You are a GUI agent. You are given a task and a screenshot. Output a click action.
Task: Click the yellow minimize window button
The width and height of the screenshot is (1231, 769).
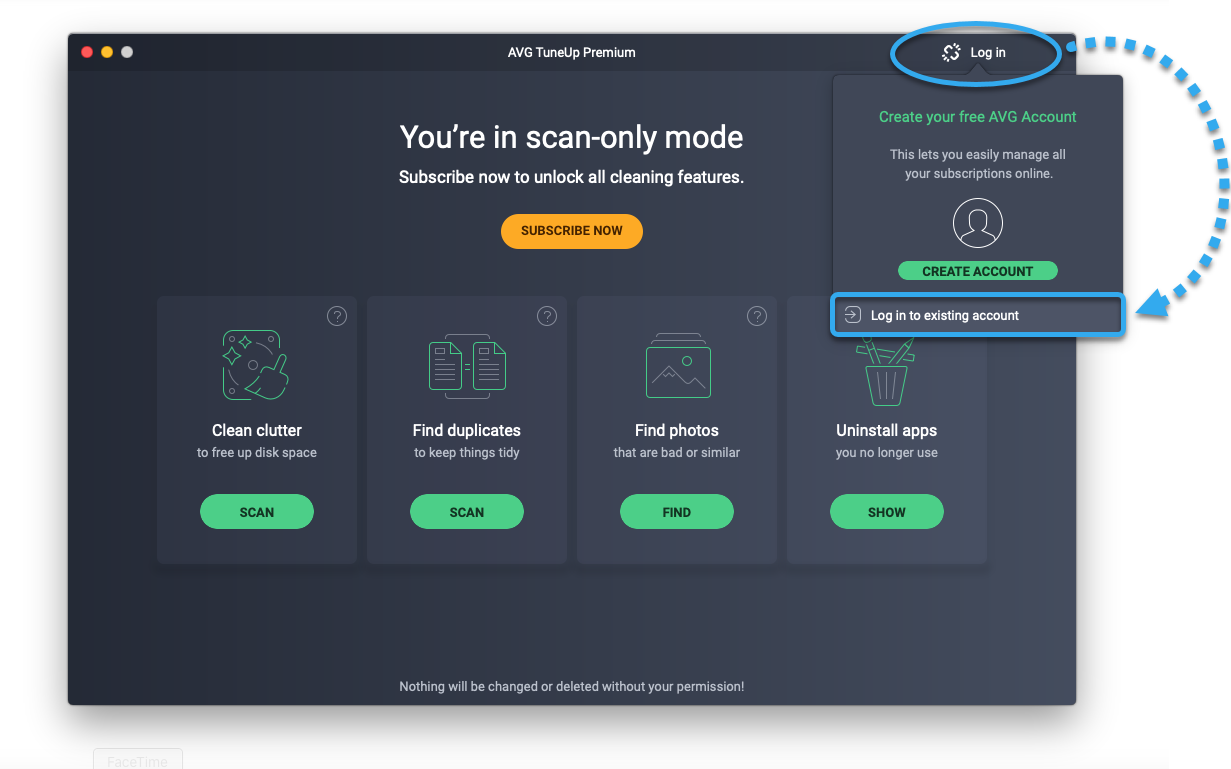click(107, 52)
